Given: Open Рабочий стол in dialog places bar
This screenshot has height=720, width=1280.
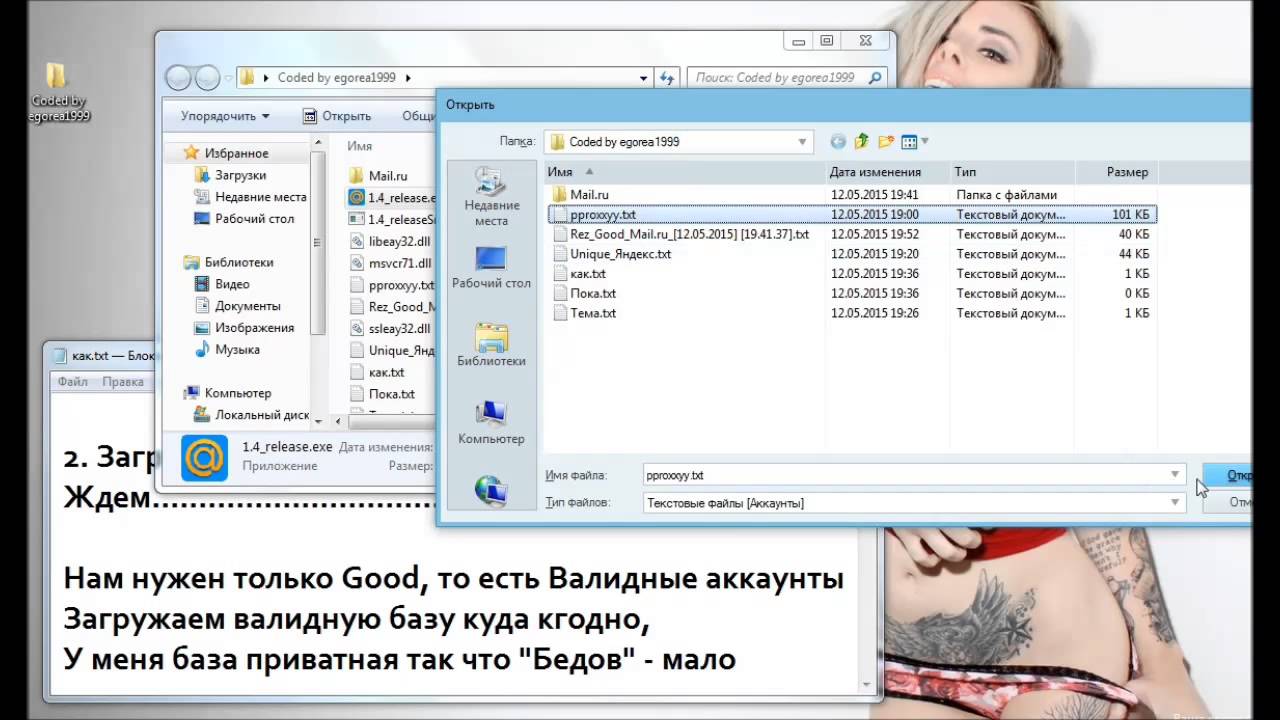Looking at the screenshot, I should click(x=491, y=267).
